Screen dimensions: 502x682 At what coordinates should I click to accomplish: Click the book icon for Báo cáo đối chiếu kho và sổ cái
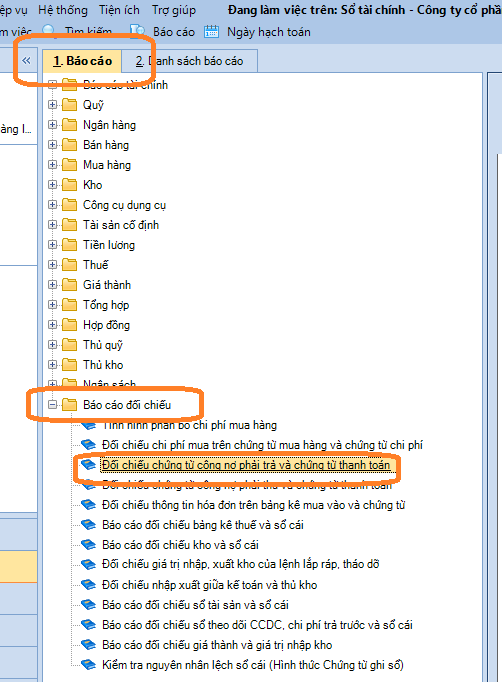(x=88, y=545)
